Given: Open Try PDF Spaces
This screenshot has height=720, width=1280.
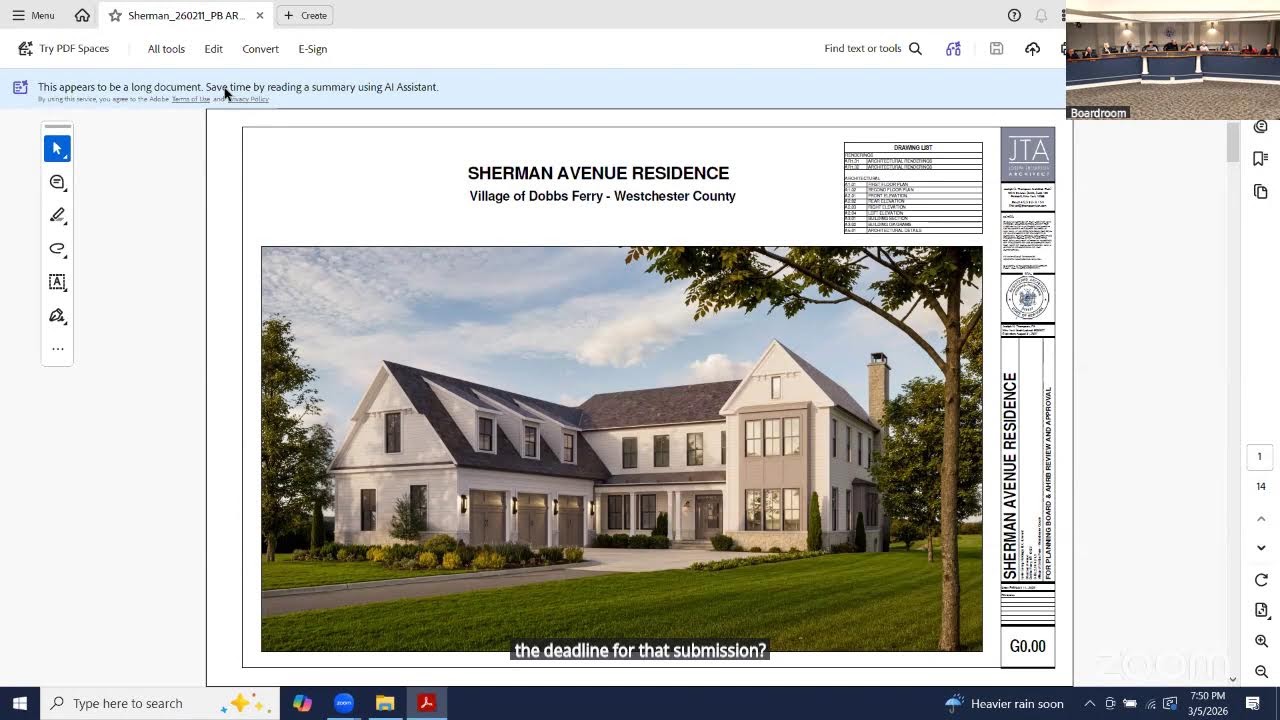Looking at the screenshot, I should [63, 48].
